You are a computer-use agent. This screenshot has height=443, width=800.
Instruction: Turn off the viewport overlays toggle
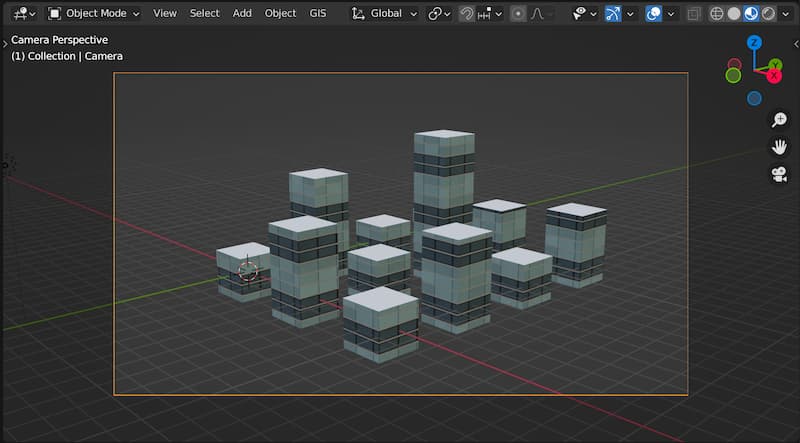(653, 14)
